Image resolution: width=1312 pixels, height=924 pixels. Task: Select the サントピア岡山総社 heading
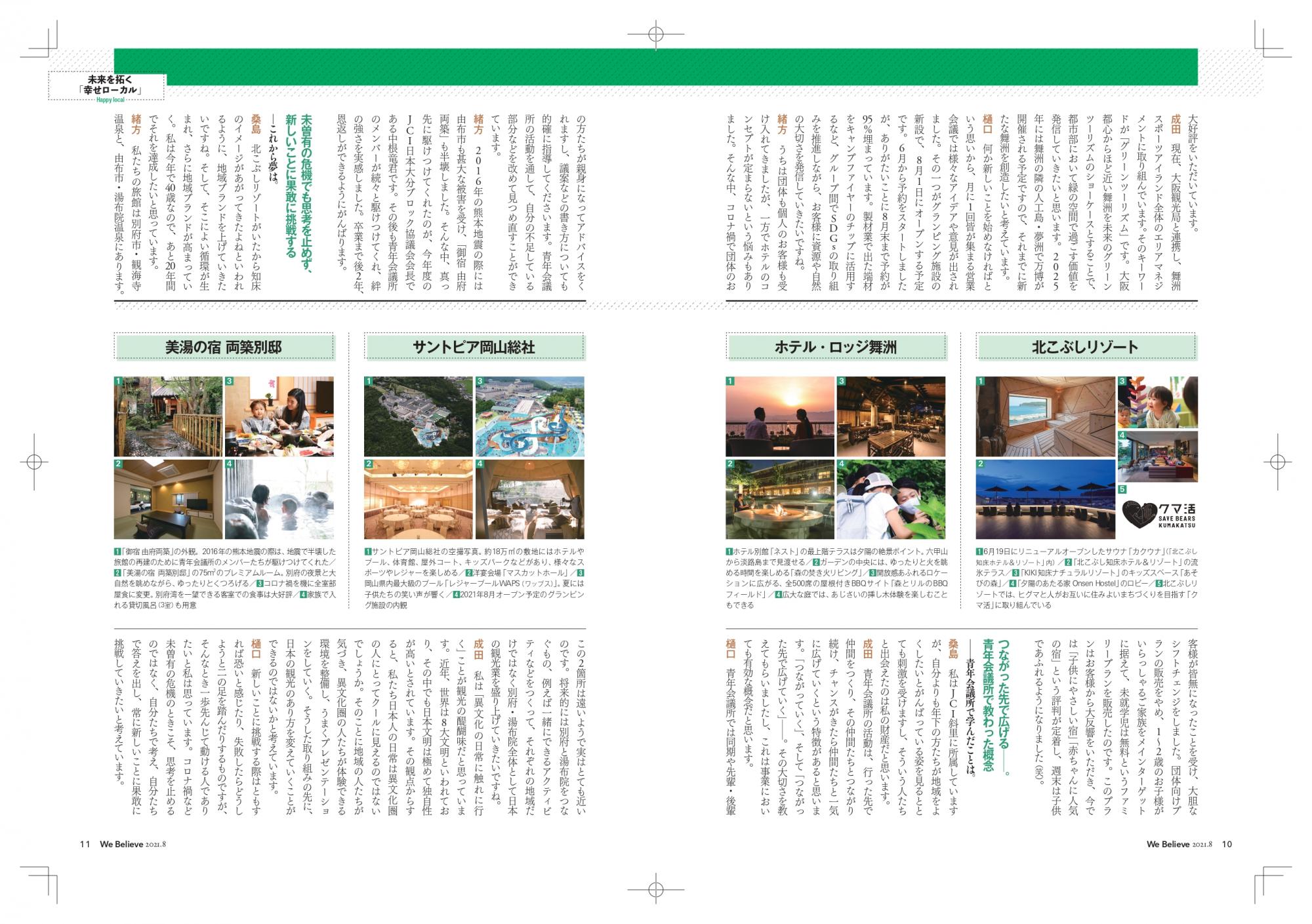(x=474, y=348)
